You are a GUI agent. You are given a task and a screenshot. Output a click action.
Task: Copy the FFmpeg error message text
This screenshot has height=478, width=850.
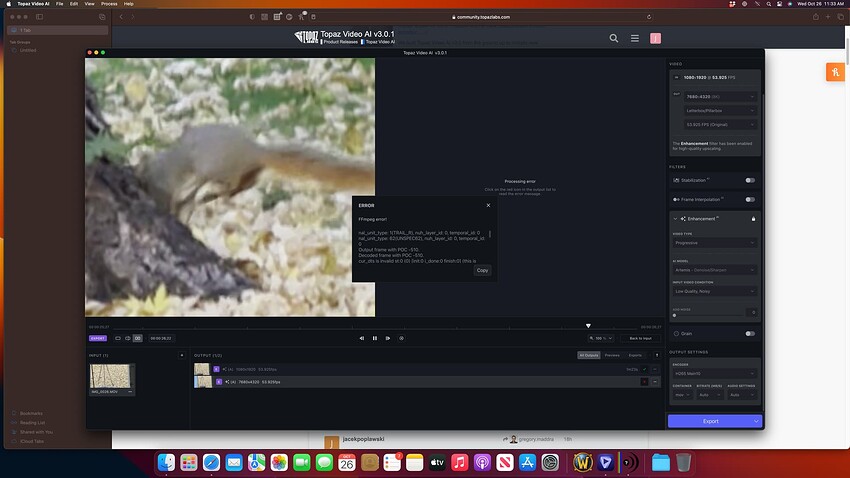(x=482, y=270)
